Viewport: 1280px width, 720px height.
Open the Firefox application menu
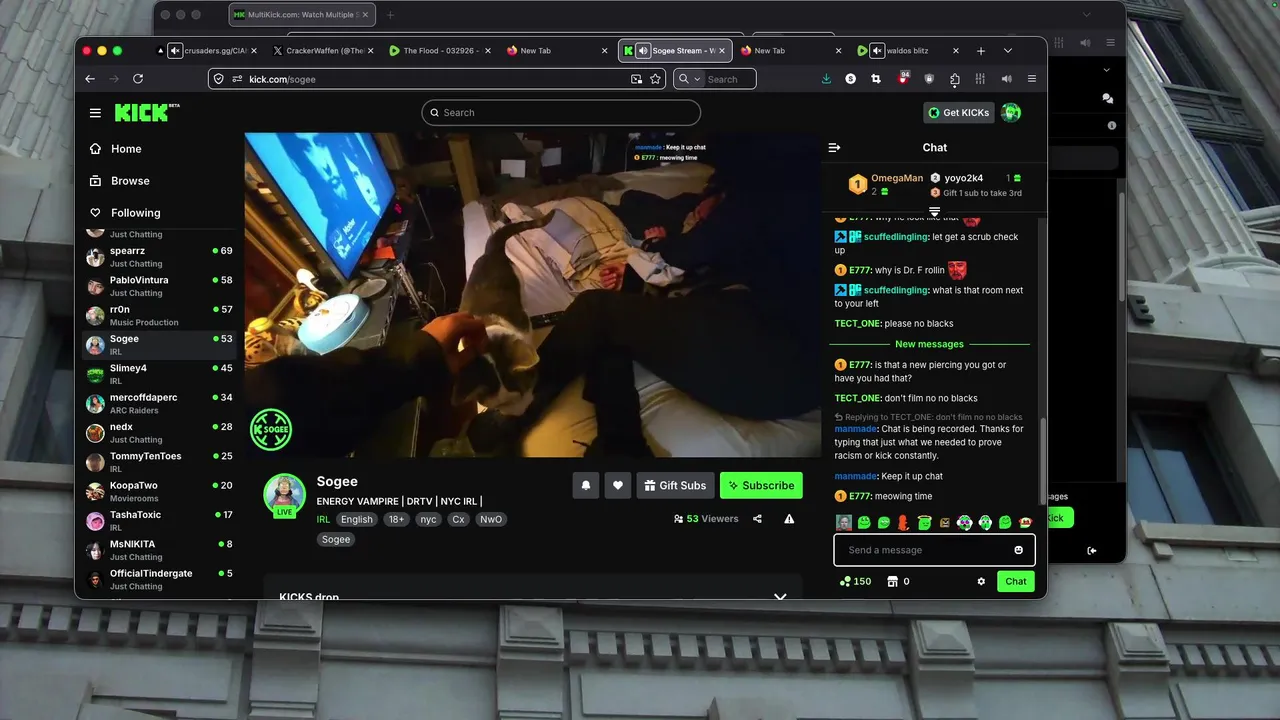(x=1032, y=79)
